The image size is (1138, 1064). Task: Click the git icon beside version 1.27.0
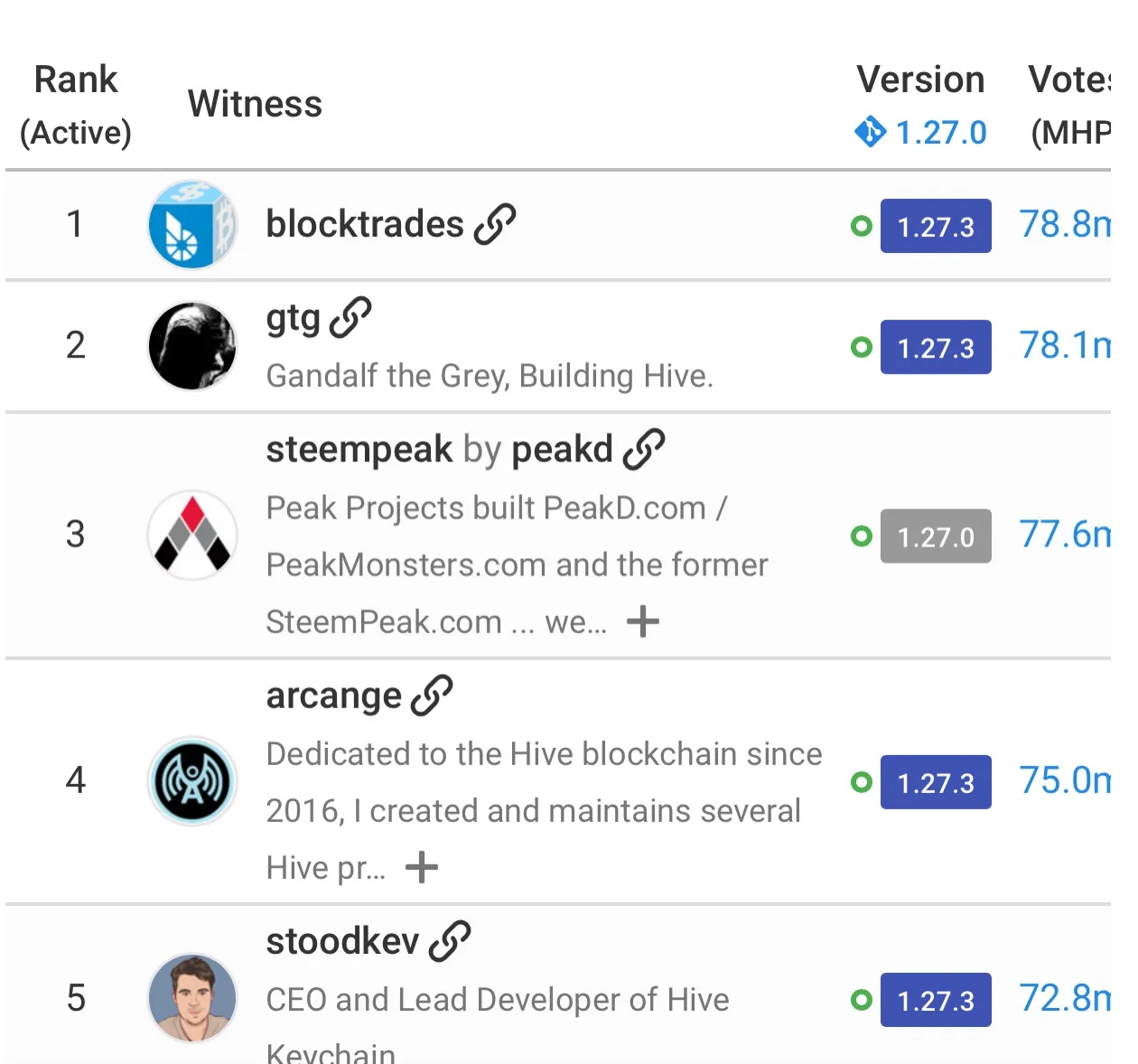click(x=870, y=132)
